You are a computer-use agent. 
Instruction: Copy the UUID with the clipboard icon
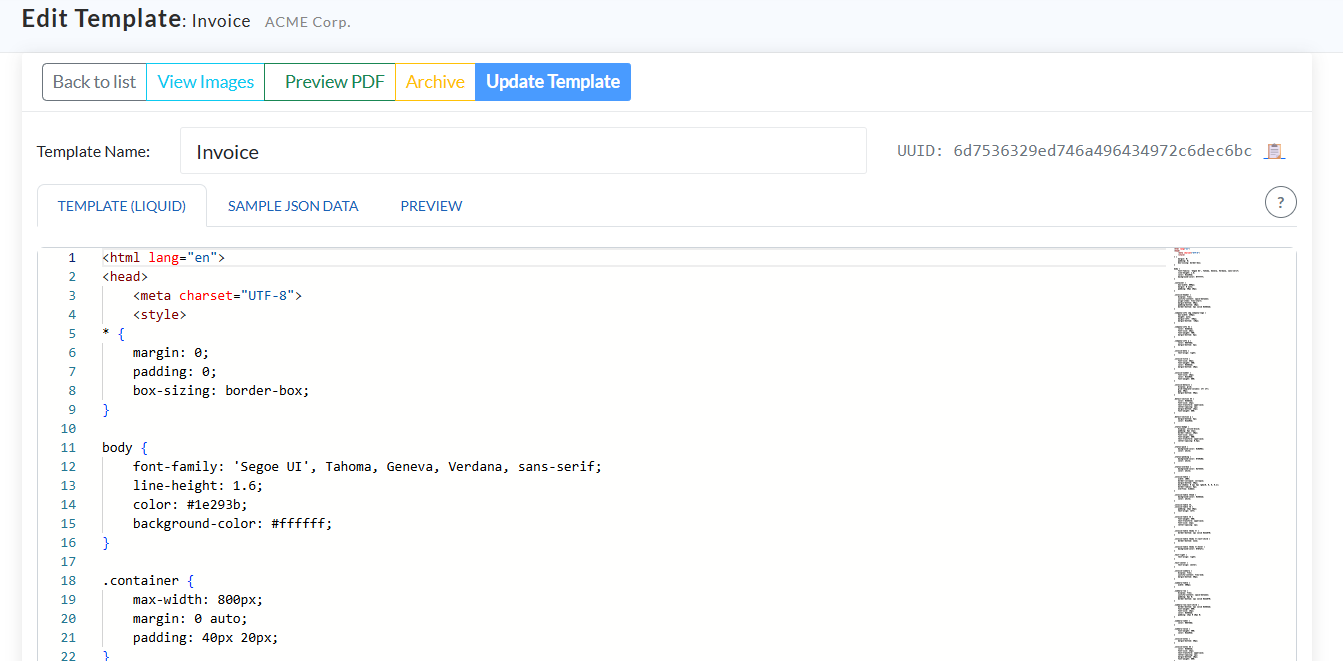click(1274, 151)
